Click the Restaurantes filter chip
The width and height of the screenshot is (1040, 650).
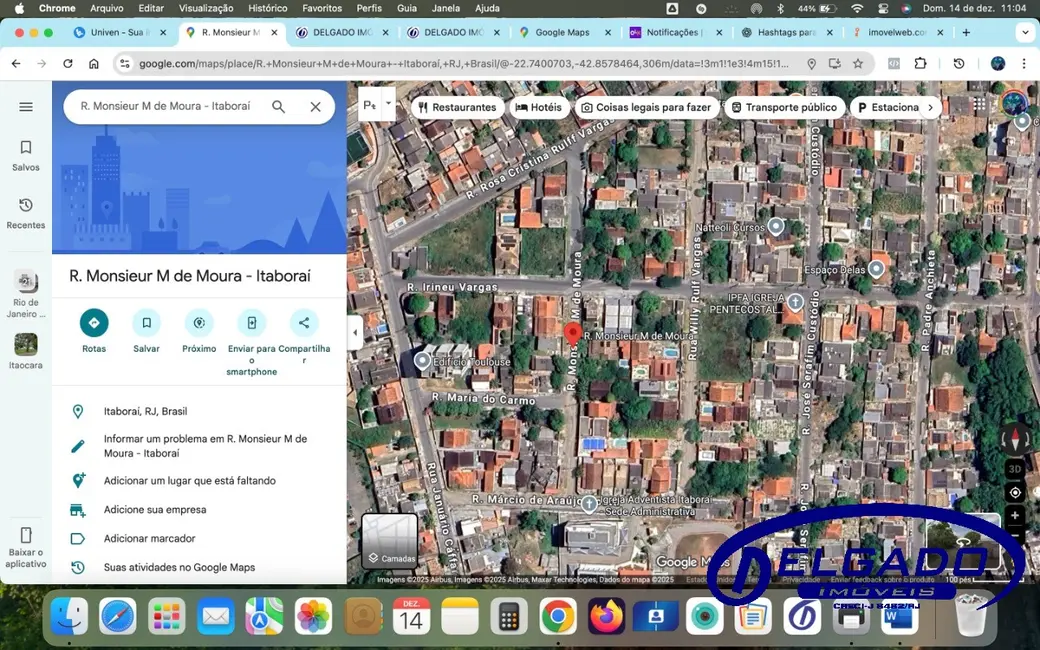(x=457, y=107)
